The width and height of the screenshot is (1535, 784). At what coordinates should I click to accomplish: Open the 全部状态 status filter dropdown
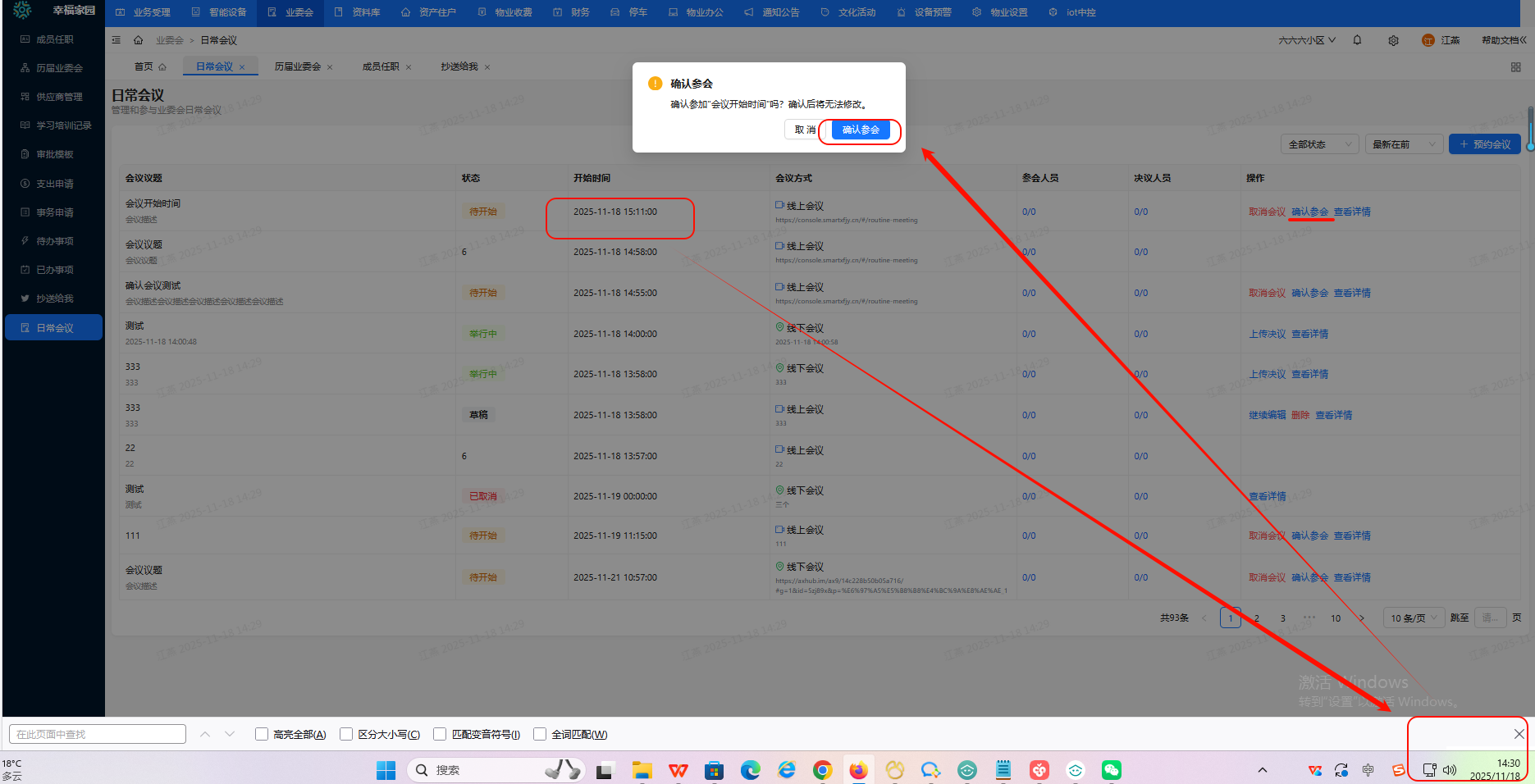pyautogui.click(x=1319, y=144)
